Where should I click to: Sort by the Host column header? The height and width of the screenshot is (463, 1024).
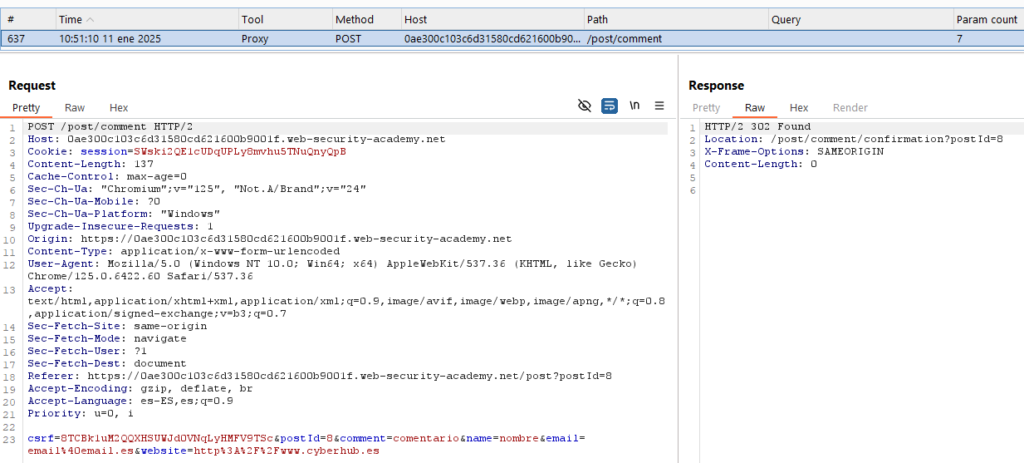[491, 20]
